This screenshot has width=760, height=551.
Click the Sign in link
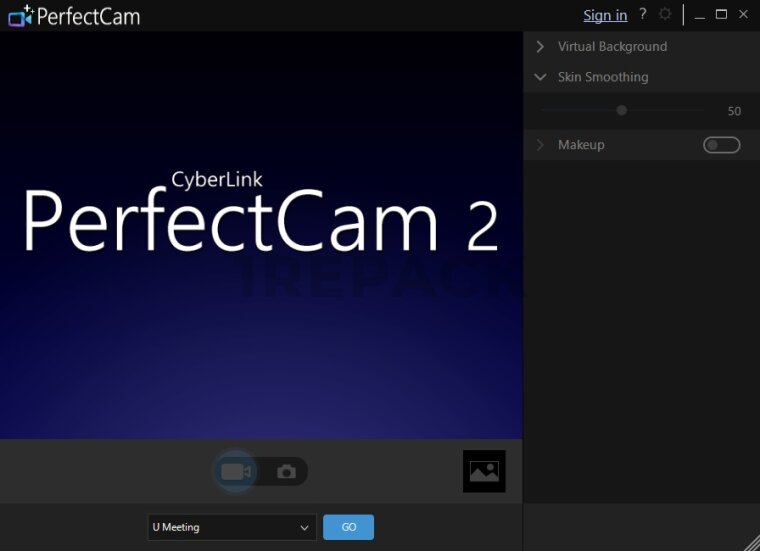605,15
